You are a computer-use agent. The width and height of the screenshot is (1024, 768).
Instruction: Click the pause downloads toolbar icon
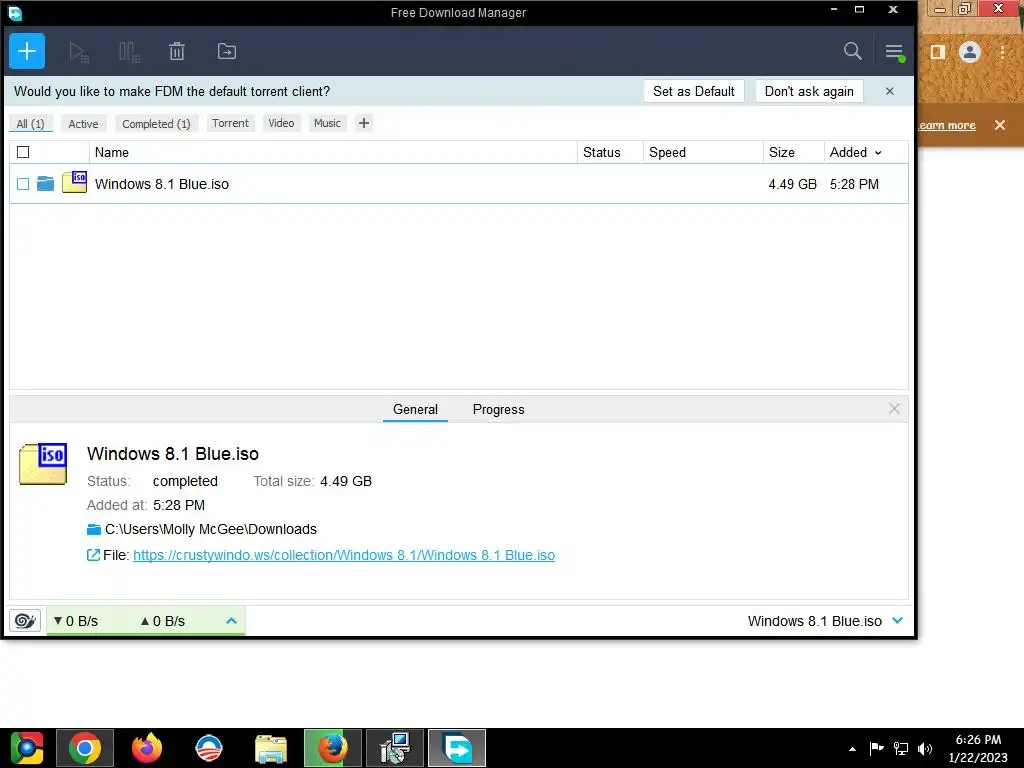129,52
